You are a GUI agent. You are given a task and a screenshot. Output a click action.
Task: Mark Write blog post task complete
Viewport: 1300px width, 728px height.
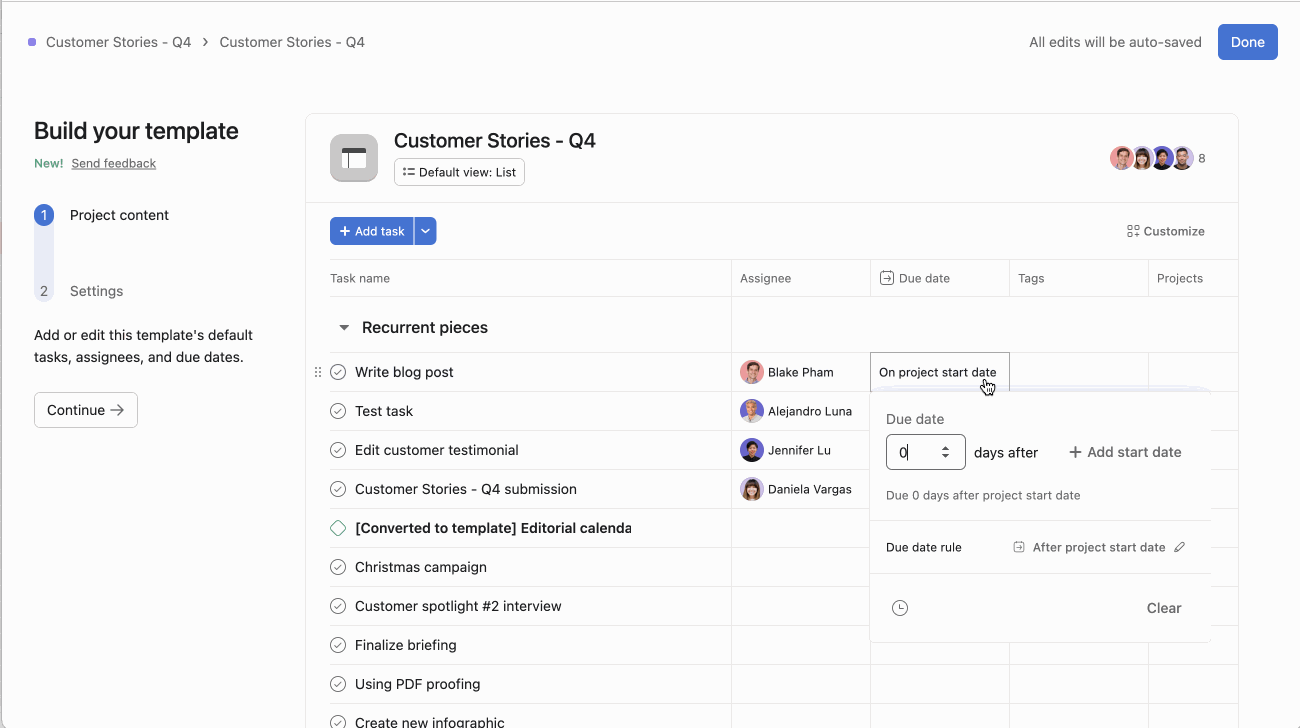(x=338, y=372)
